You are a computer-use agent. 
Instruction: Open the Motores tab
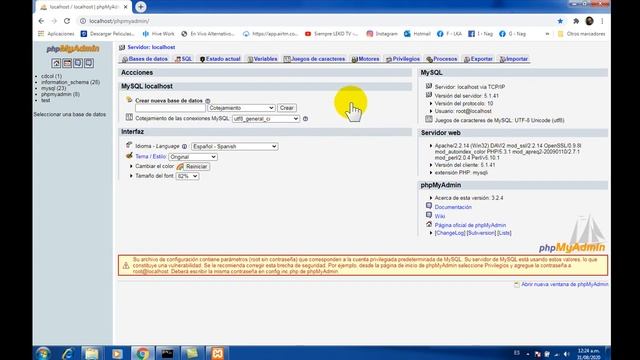pos(365,59)
